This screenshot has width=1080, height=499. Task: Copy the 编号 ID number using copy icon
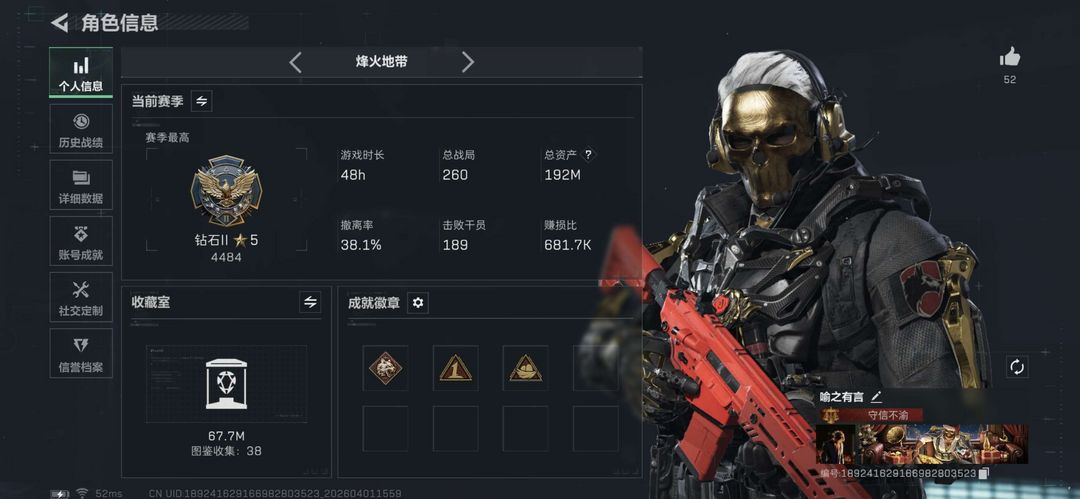pos(984,473)
